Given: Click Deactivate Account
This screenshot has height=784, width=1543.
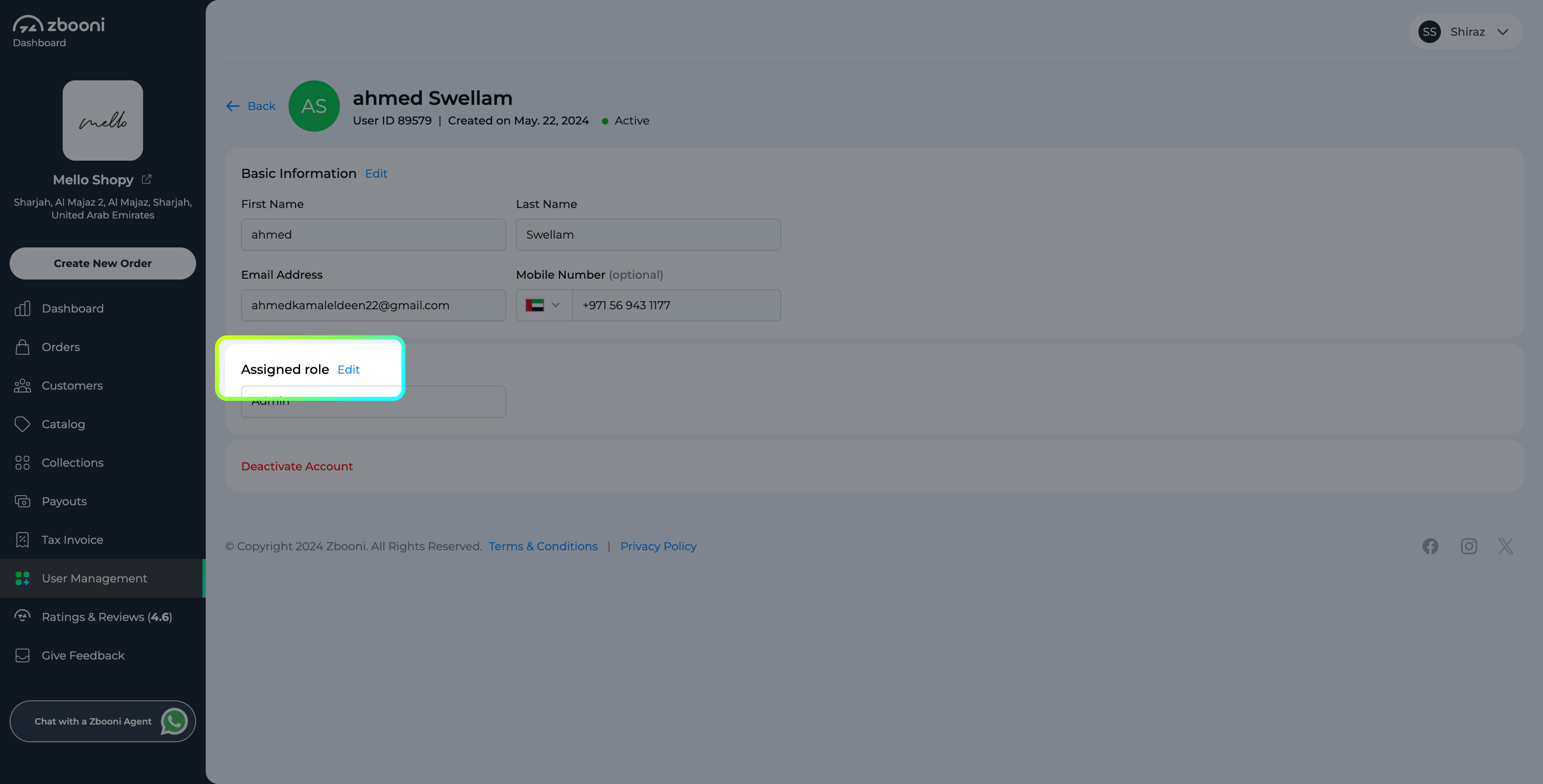Looking at the screenshot, I should tap(297, 466).
